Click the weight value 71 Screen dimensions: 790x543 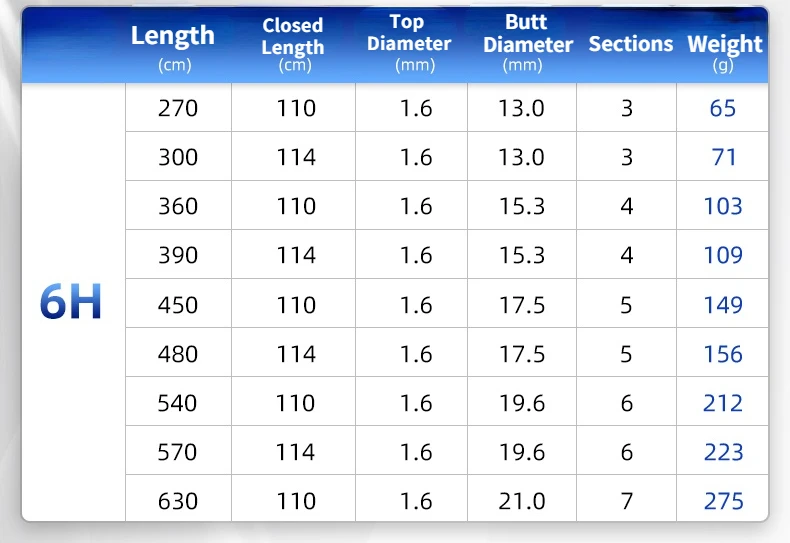tap(723, 157)
